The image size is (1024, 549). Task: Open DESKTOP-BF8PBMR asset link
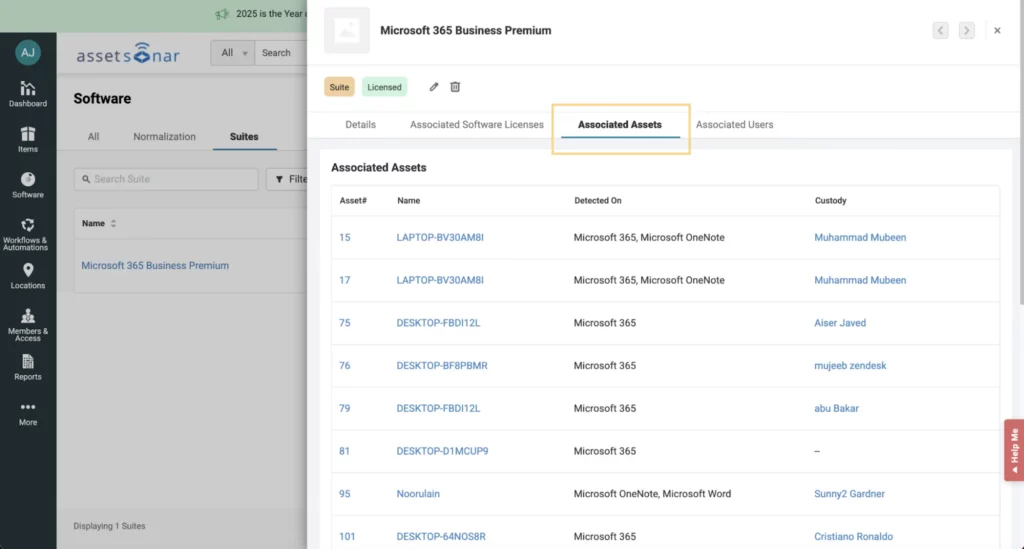pos(442,366)
